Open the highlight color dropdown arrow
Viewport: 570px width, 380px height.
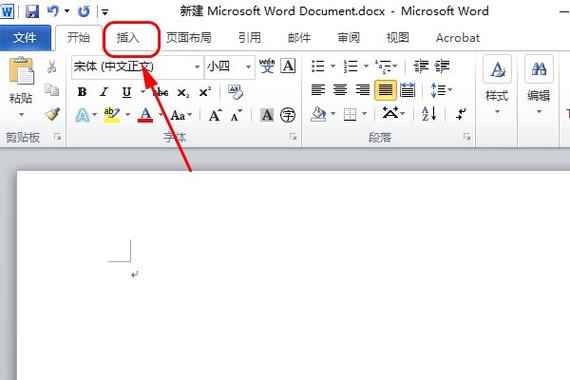pyautogui.click(x=128, y=115)
